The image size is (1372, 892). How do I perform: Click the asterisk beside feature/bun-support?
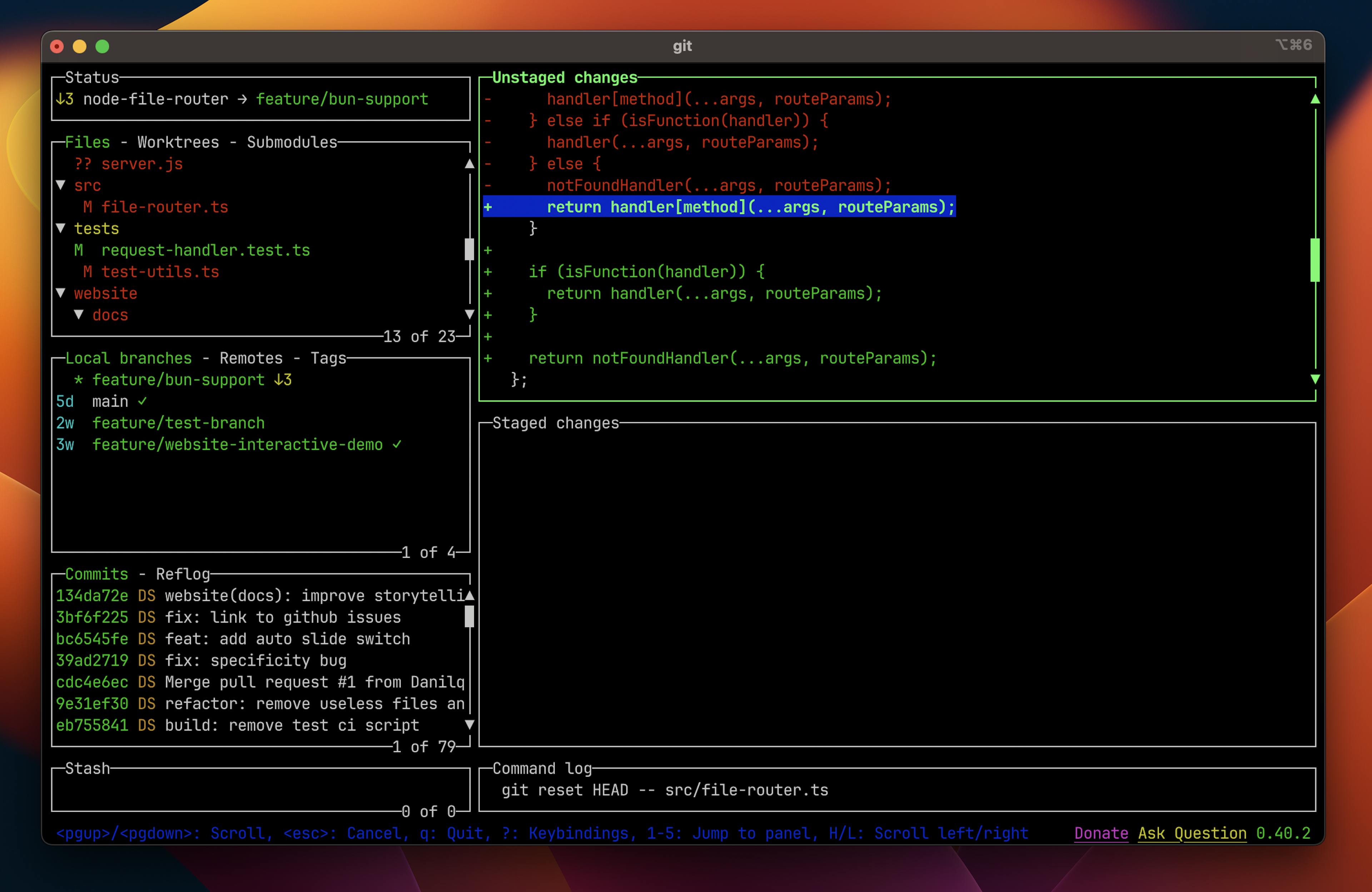point(79,379)
